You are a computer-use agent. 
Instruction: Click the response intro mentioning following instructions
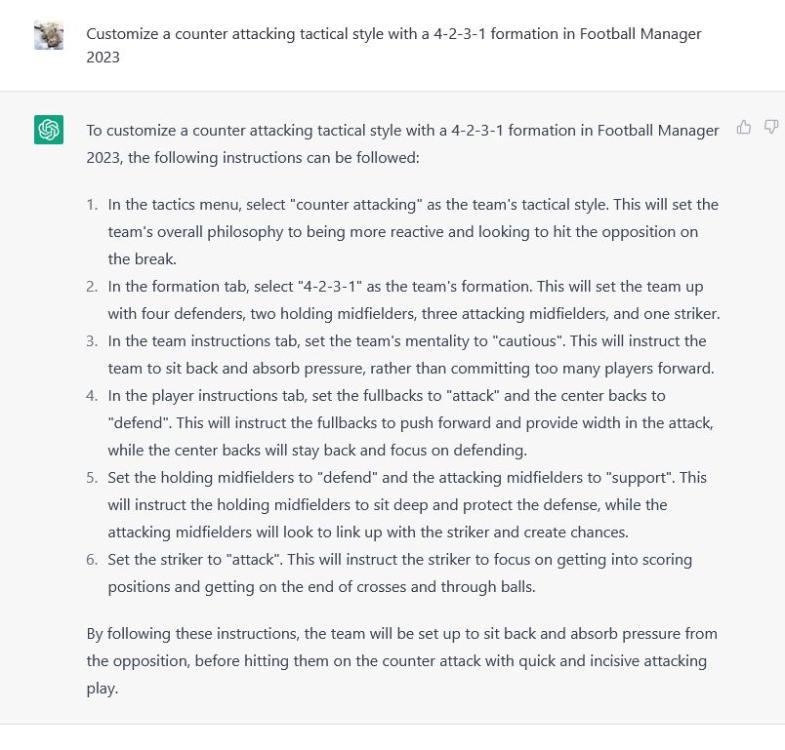(x=403, y=144)
